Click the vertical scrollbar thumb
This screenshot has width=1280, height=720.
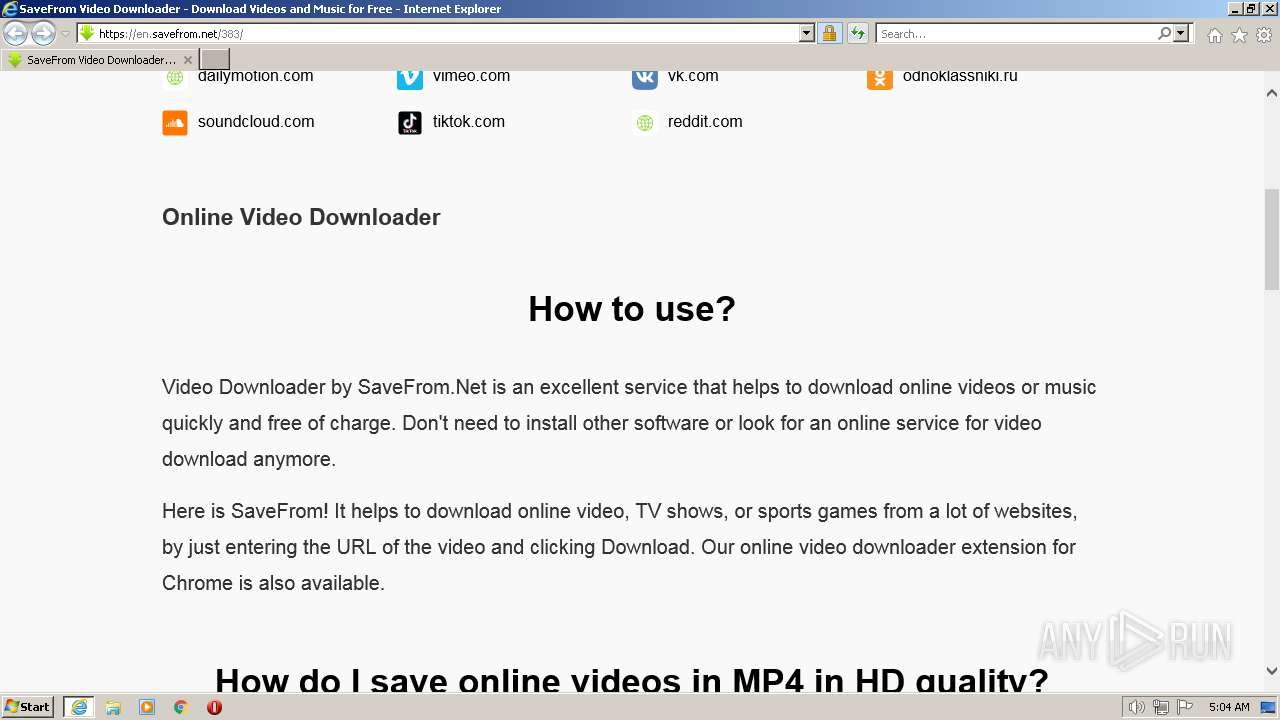pos(1272,239)
